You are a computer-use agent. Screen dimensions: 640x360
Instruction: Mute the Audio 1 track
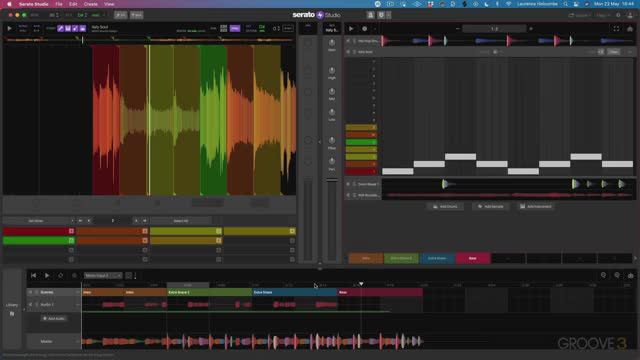coord(30,304)
